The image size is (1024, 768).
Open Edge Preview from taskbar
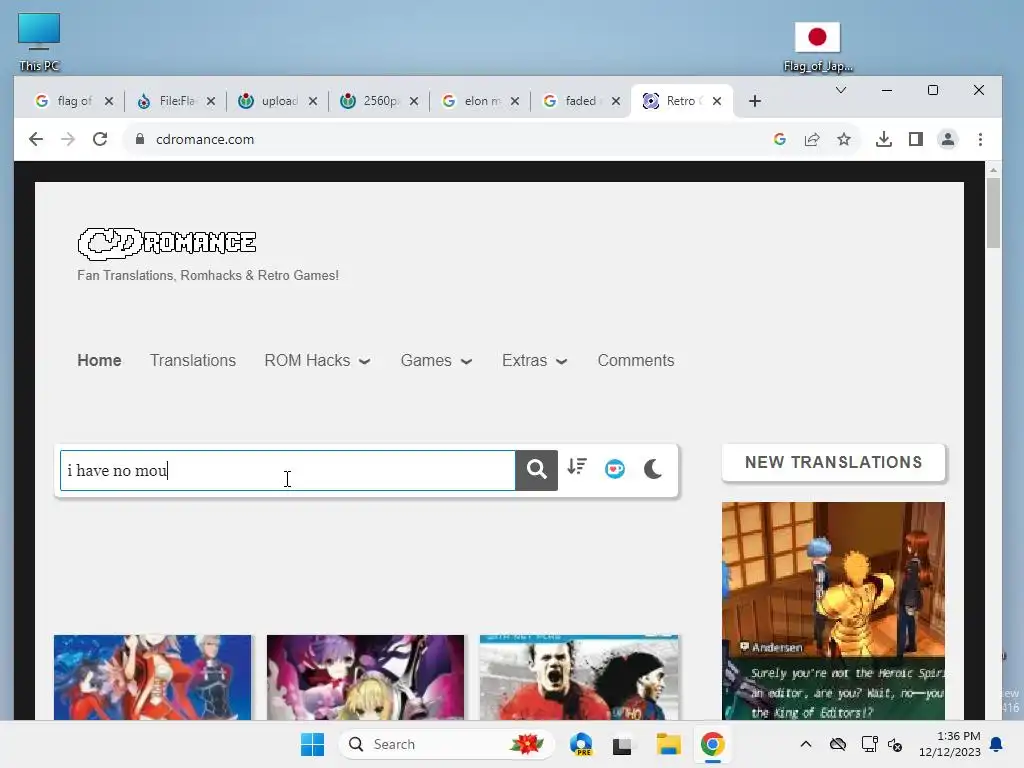(x=581, y=744)
